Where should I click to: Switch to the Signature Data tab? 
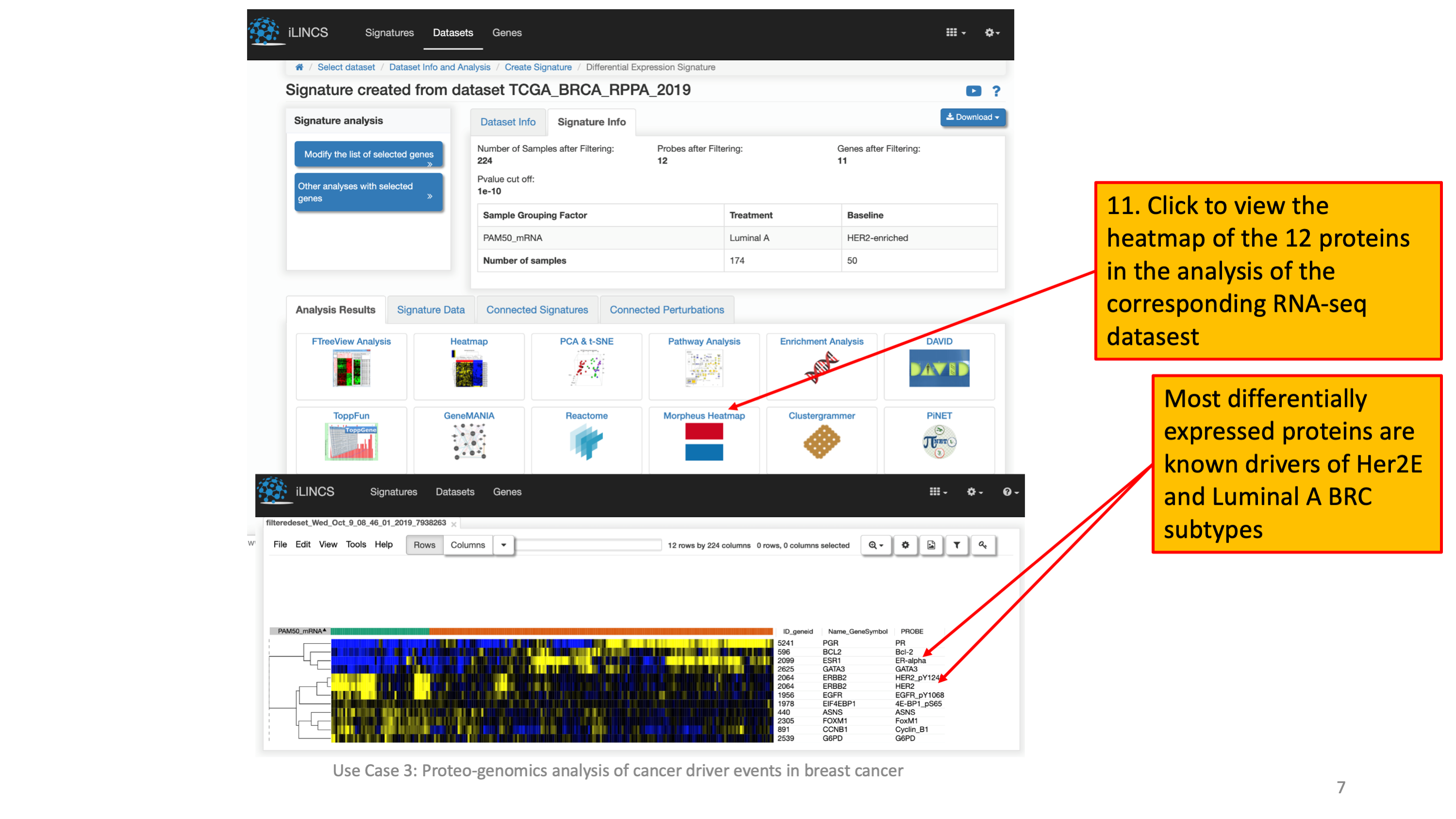click(430, 310)
